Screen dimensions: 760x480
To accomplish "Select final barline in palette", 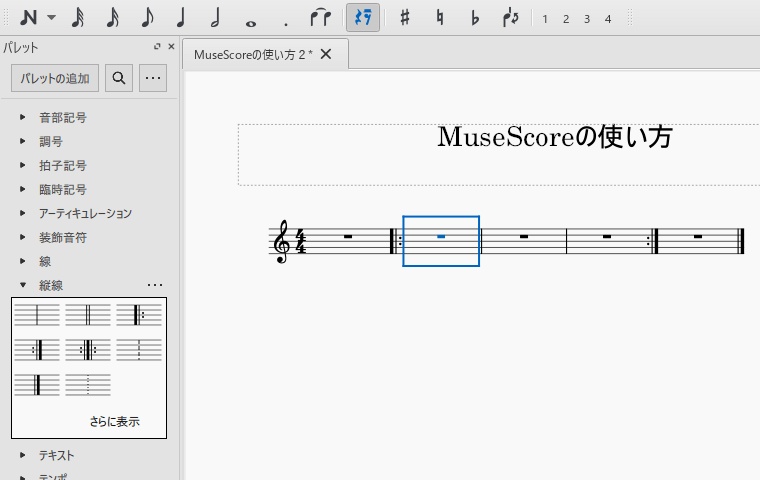I will click(37, 384).
